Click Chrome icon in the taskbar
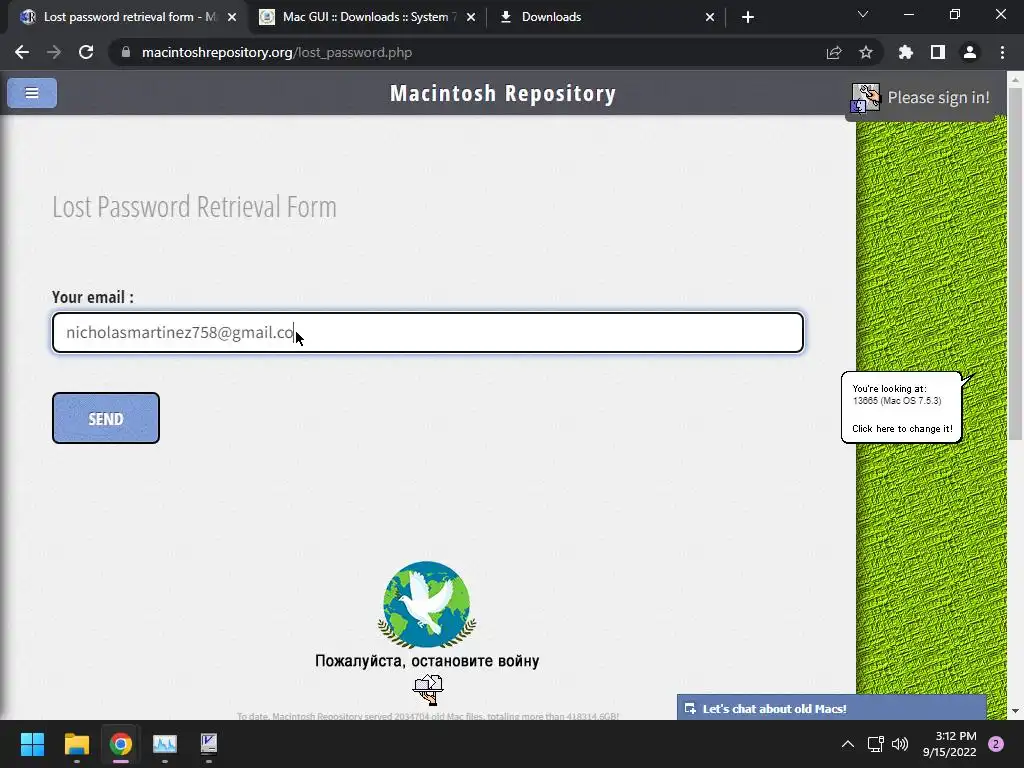Viewport: 1024px width, 768px height. click(x=121, y=744)
